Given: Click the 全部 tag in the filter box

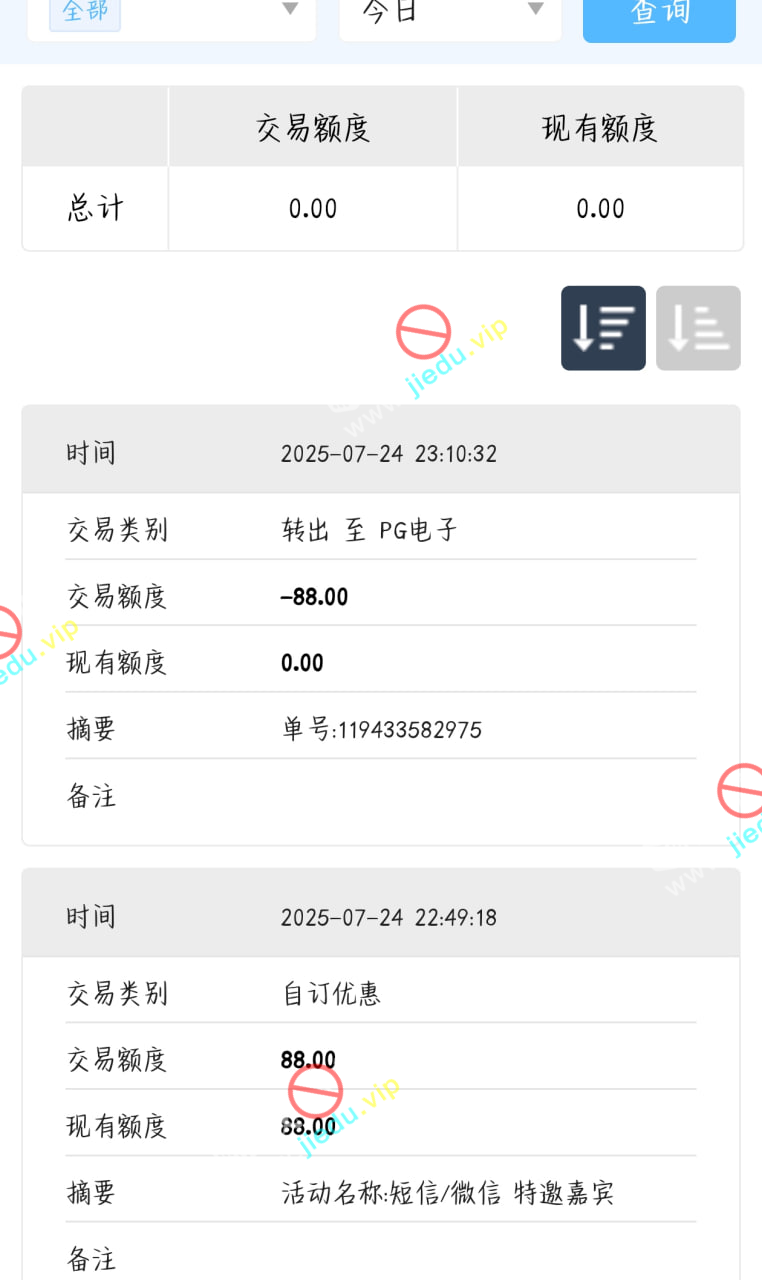Looking at the screenshot, I should click(84, 12).
